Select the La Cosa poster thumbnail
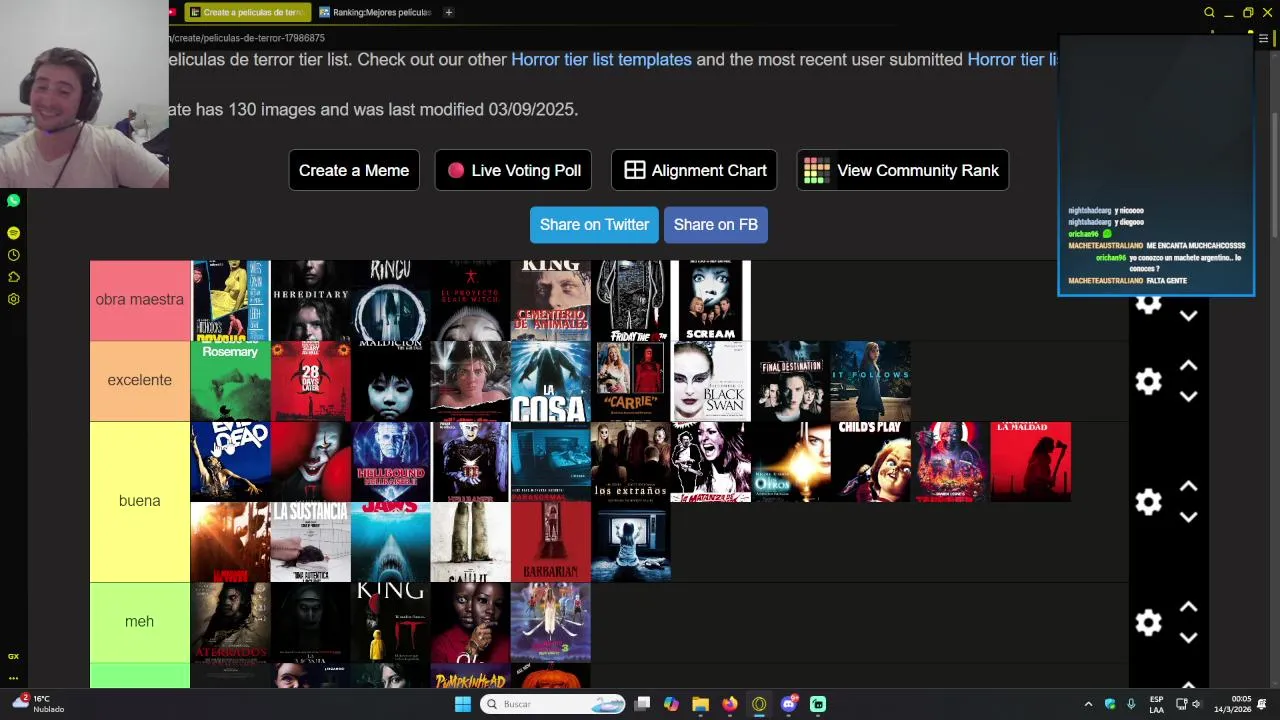The width and height of the screenshot is (1280, 720). [x=551, y=381]
